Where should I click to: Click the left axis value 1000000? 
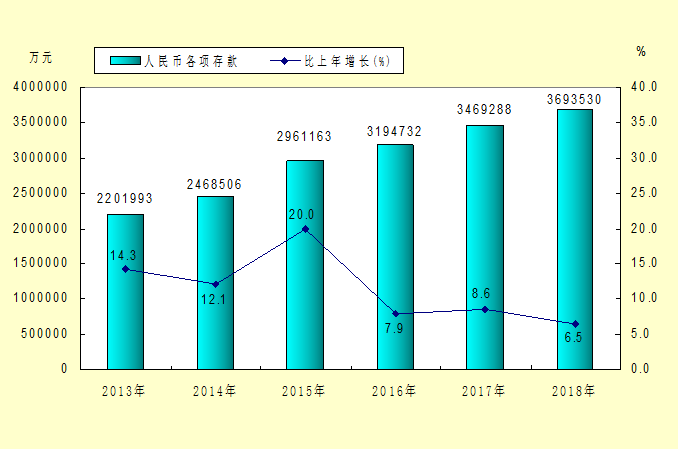pos(41,298)
